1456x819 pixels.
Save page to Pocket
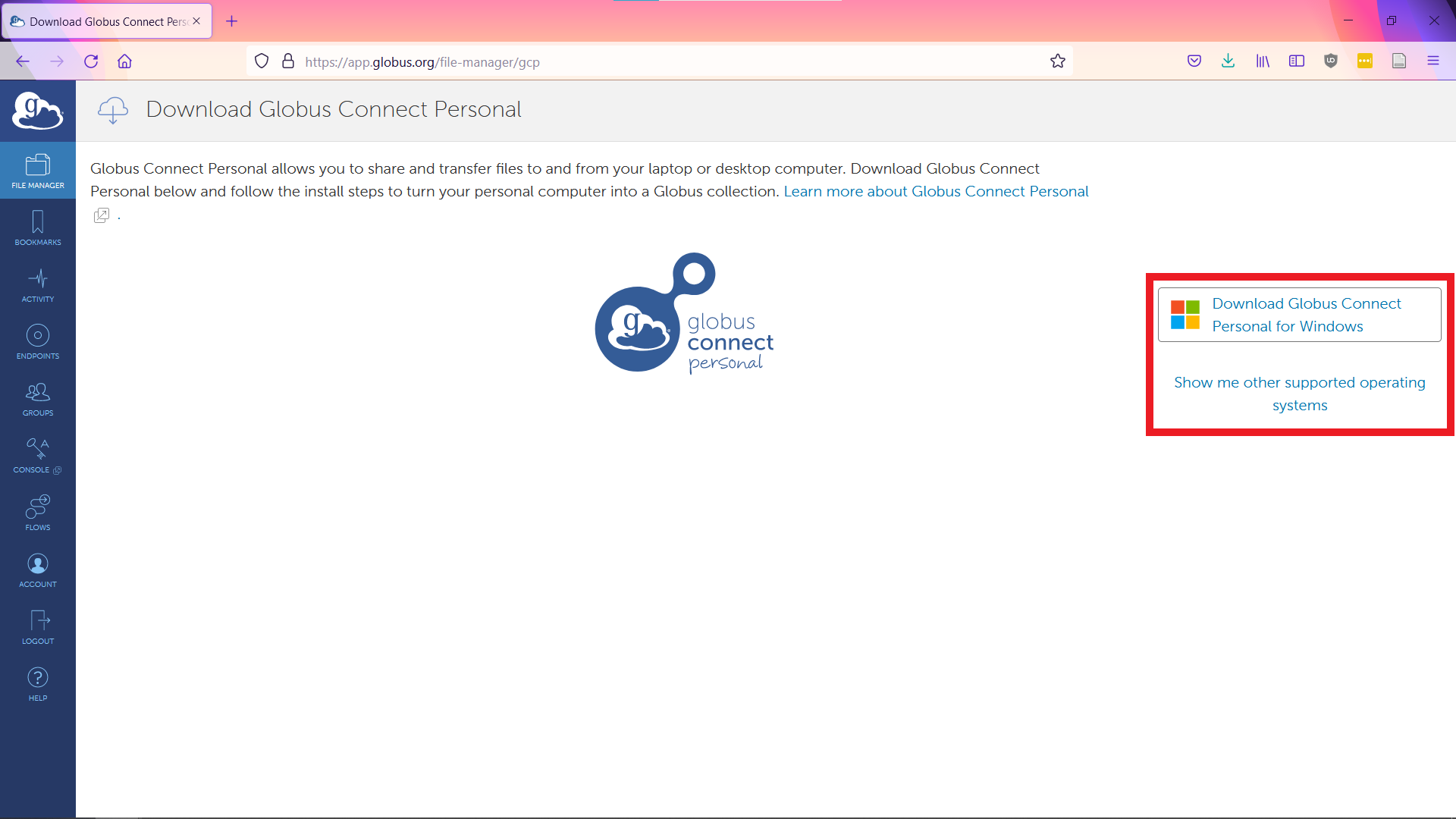click(1194, 61)
